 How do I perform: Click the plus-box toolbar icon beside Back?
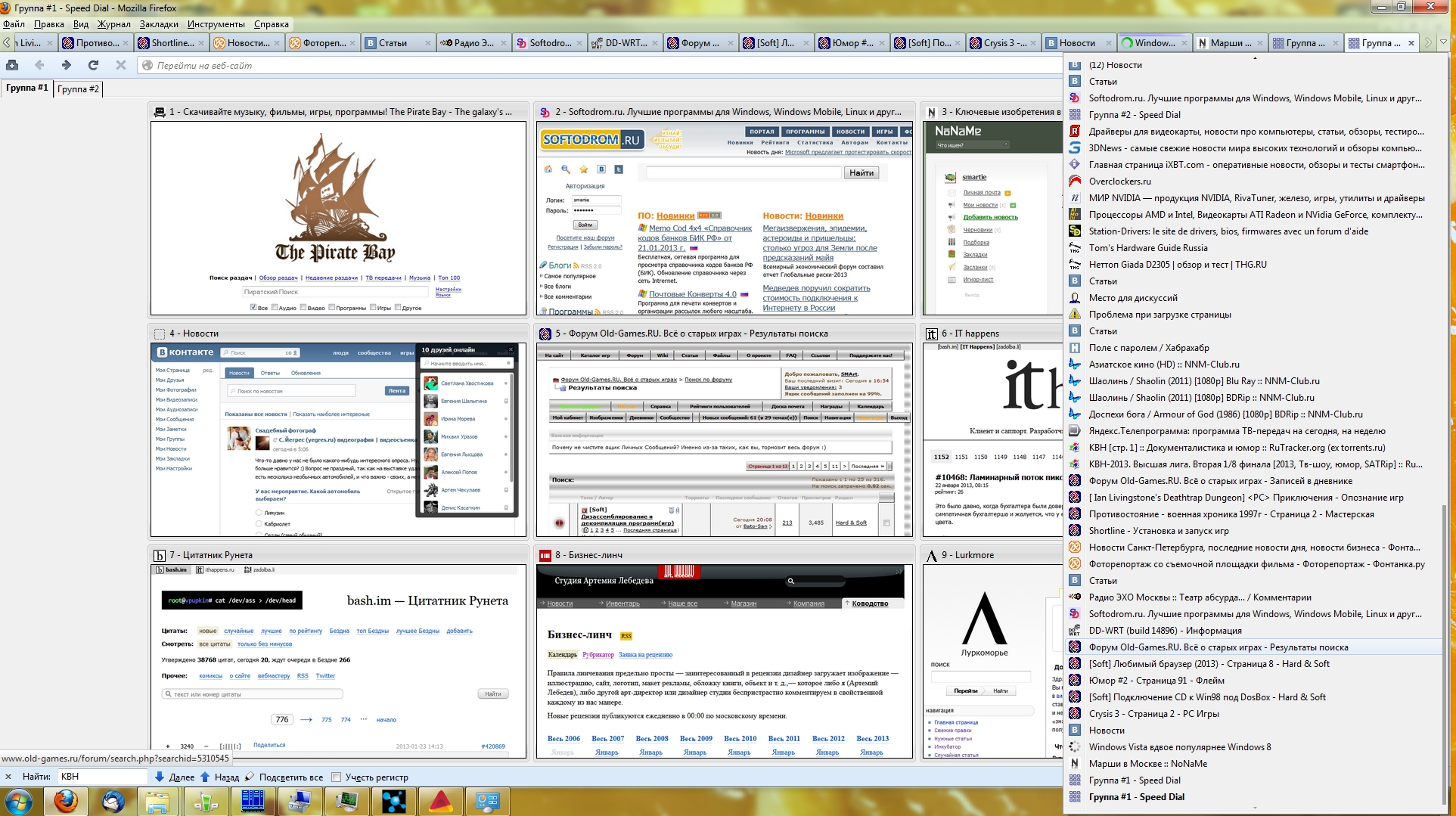pyautogui.click(x=12, y=65)
